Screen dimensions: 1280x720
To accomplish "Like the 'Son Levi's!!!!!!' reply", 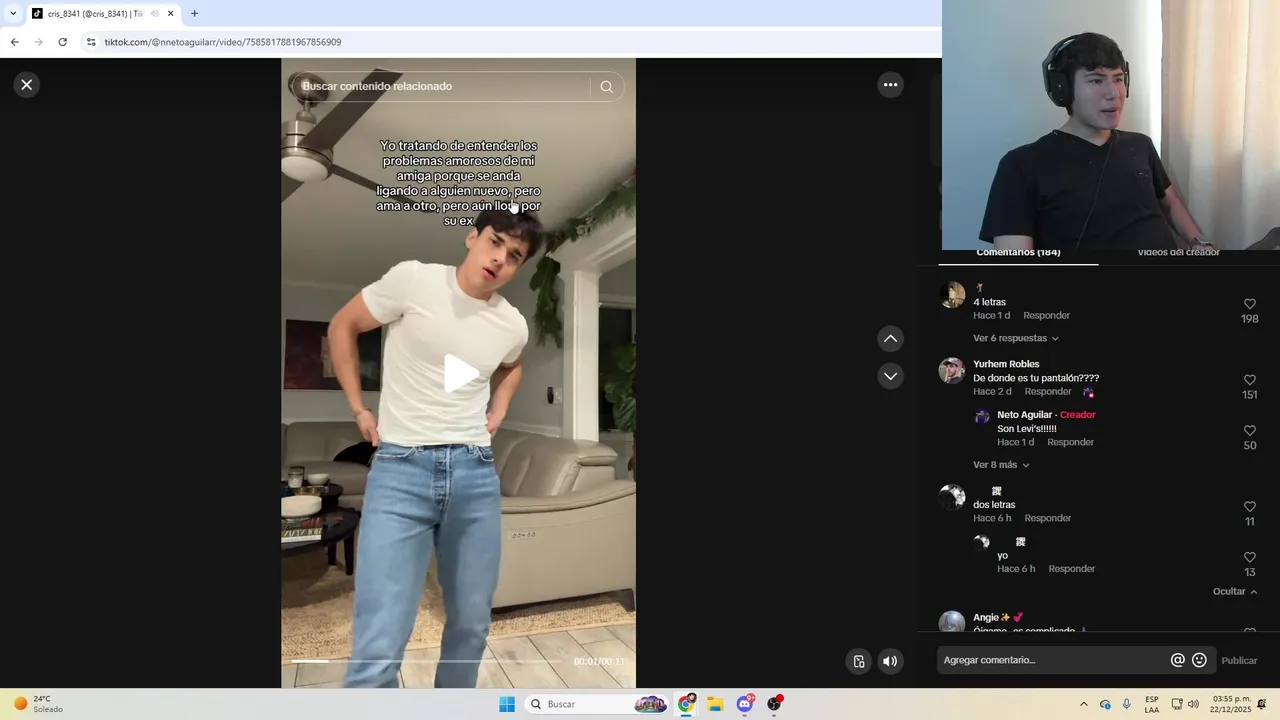I will click(1249, 431).
